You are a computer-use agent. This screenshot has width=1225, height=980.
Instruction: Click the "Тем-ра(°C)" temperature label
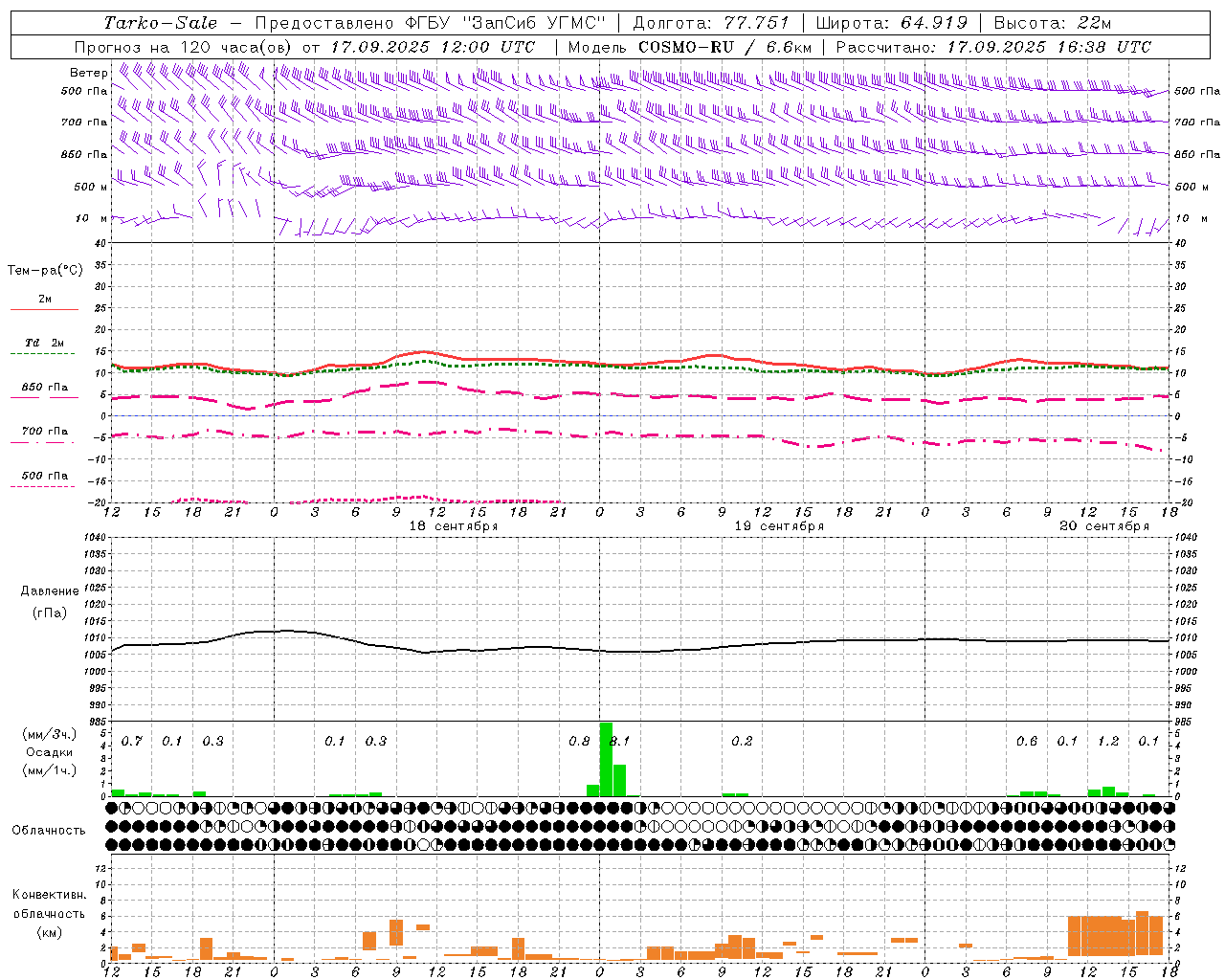tap(45, 271)
